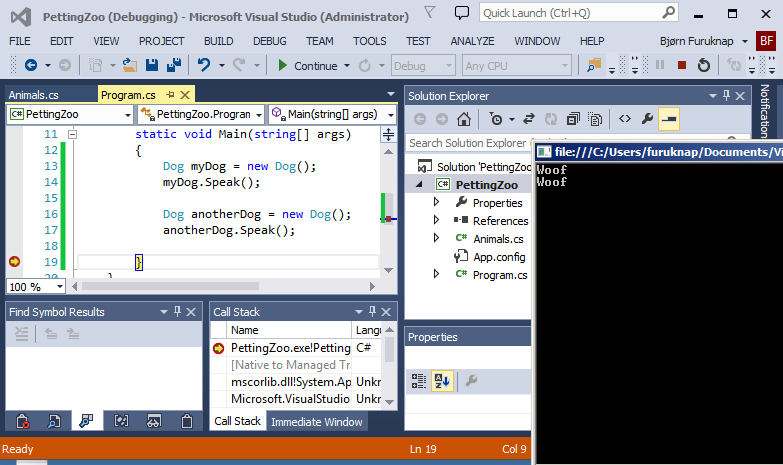
Task: Switch to the Animals.cs tab
Action: [33, 95]
